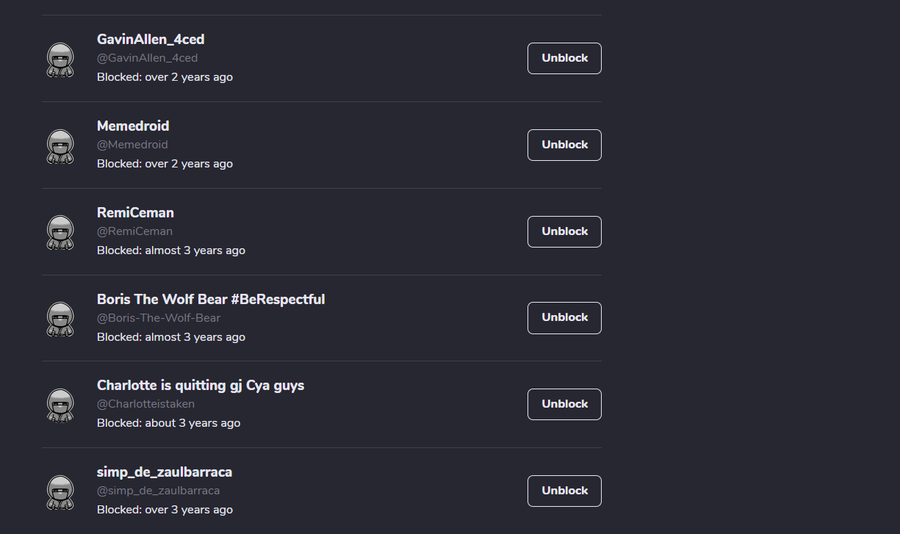Open Charlotte is quitting gj Cya guys profile
This screenshot has width=900, height=534.
pyautogui.click(x=200, y=385)
